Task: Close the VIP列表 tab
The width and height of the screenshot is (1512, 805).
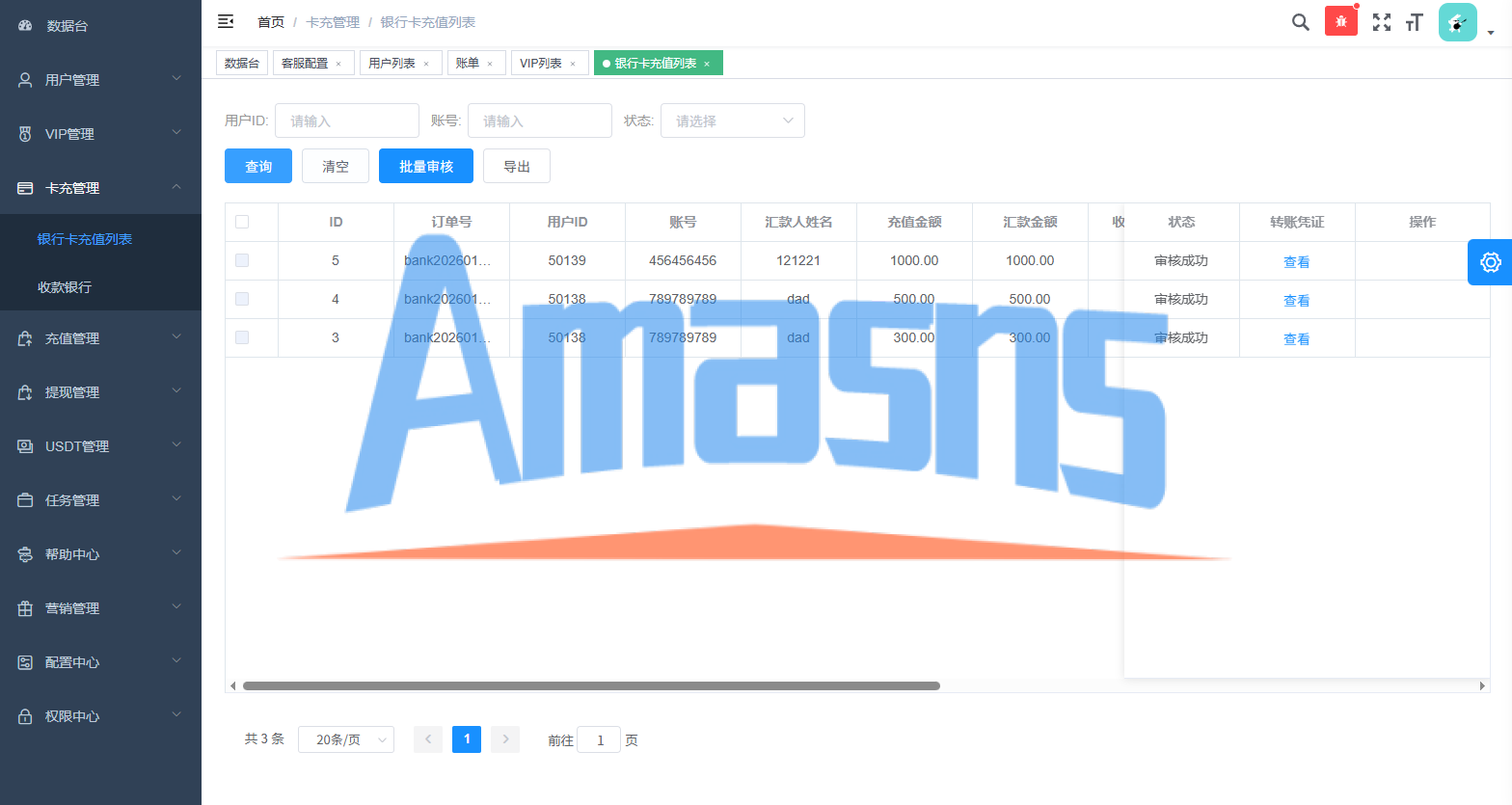Action: 573,64
